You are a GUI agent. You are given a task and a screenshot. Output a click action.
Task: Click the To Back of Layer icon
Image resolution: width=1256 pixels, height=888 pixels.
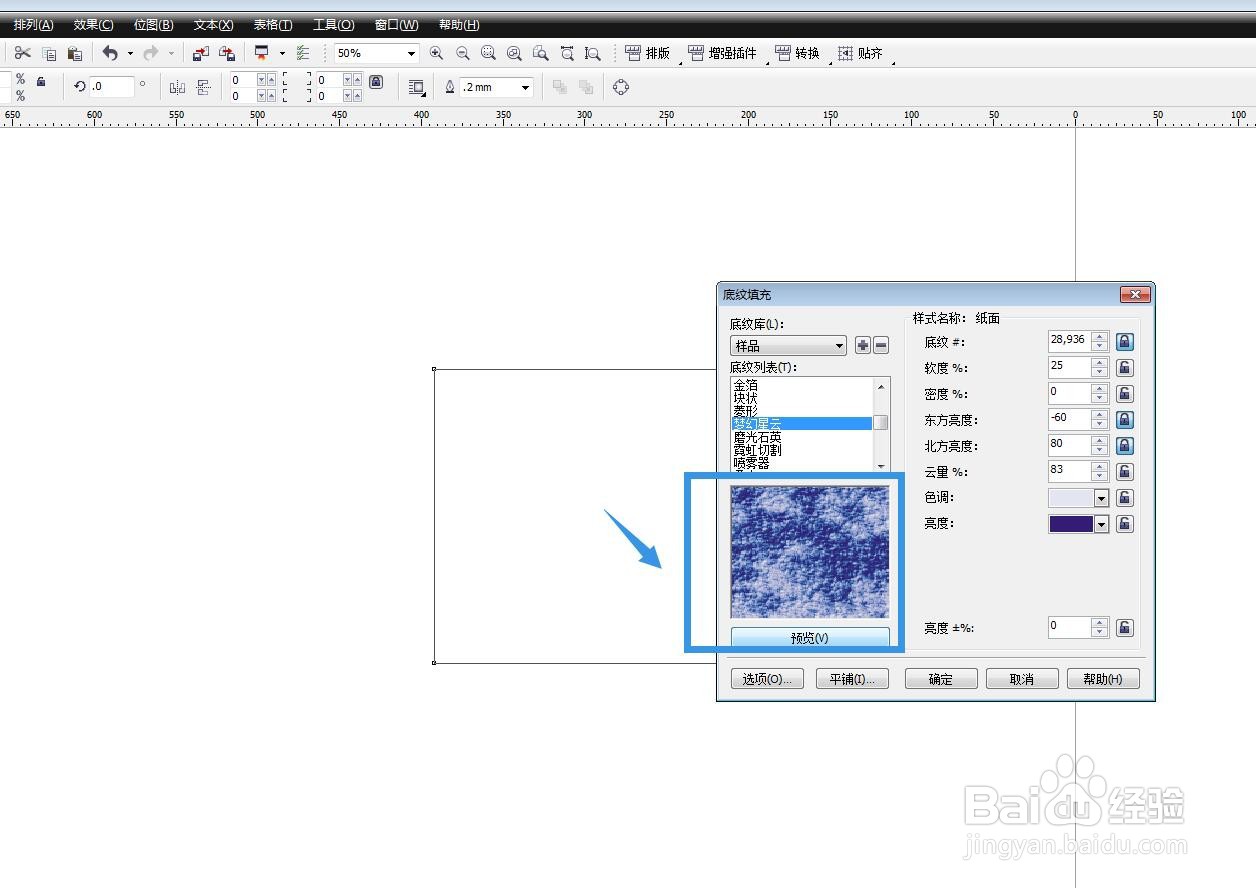[587, 87]
